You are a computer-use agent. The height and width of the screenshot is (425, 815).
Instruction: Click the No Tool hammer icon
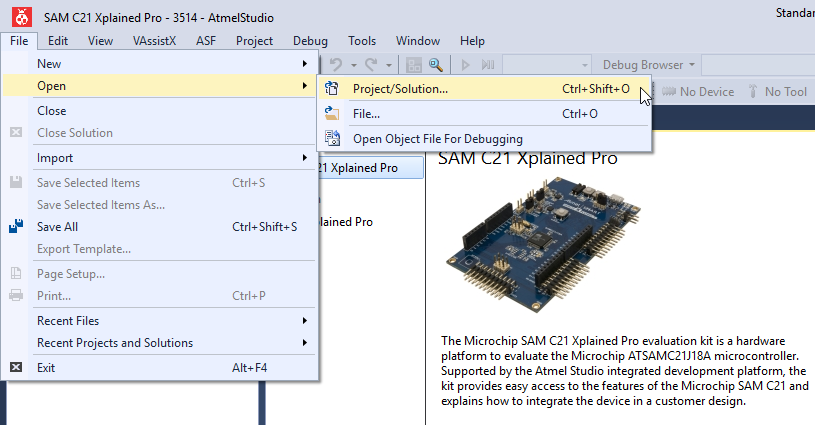[753, 91]
